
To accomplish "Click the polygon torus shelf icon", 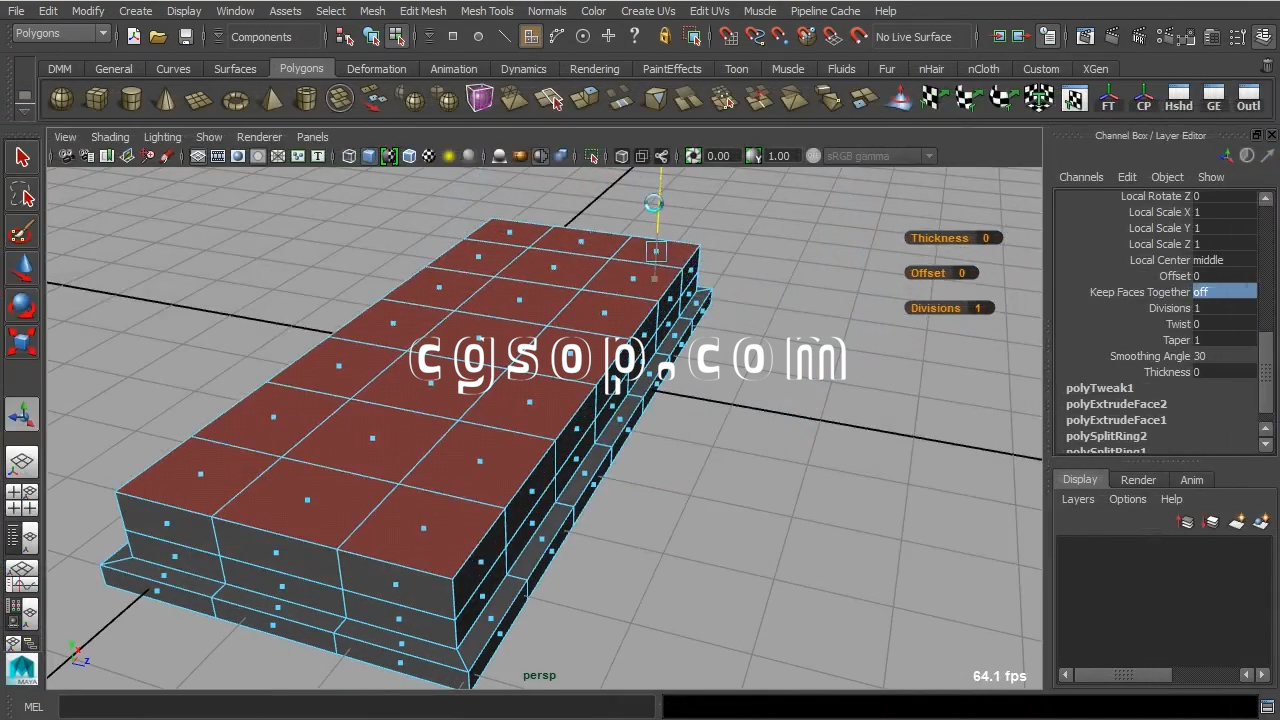I will pos(235,99).
